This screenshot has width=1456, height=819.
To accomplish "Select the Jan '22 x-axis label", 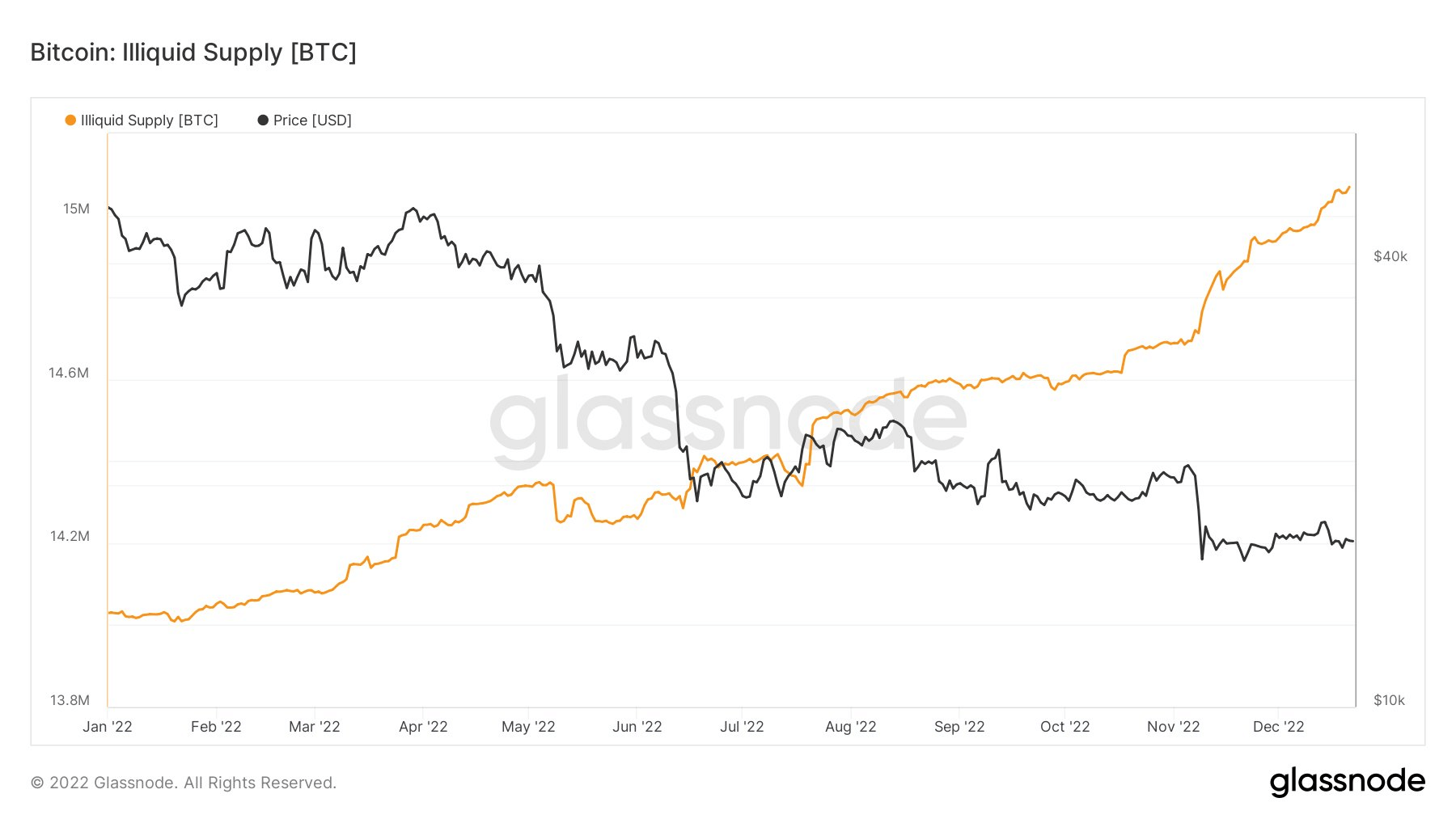I will [x=108, y=727].
